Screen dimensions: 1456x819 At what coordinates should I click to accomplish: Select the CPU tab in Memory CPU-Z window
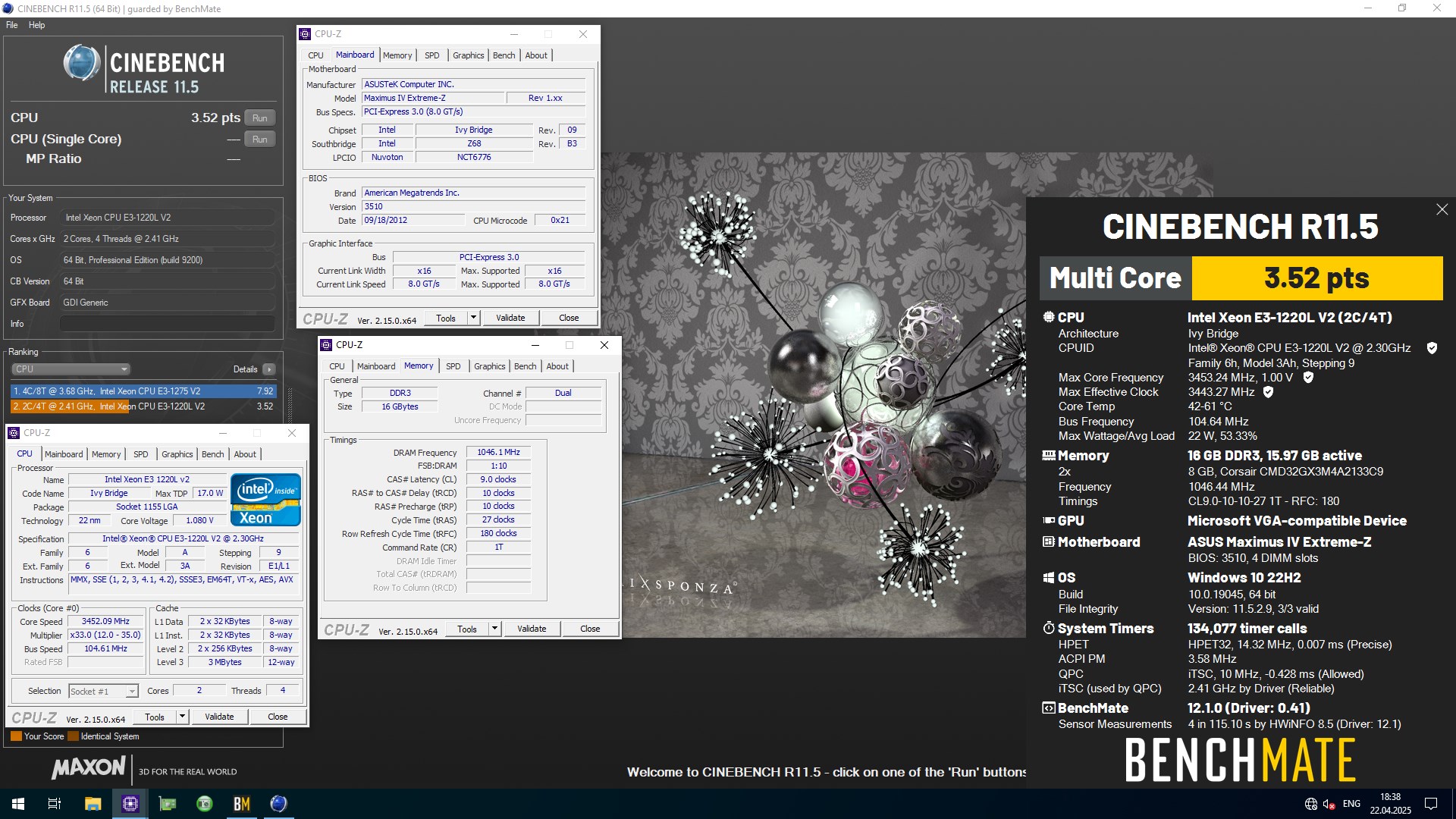point(337,366)
